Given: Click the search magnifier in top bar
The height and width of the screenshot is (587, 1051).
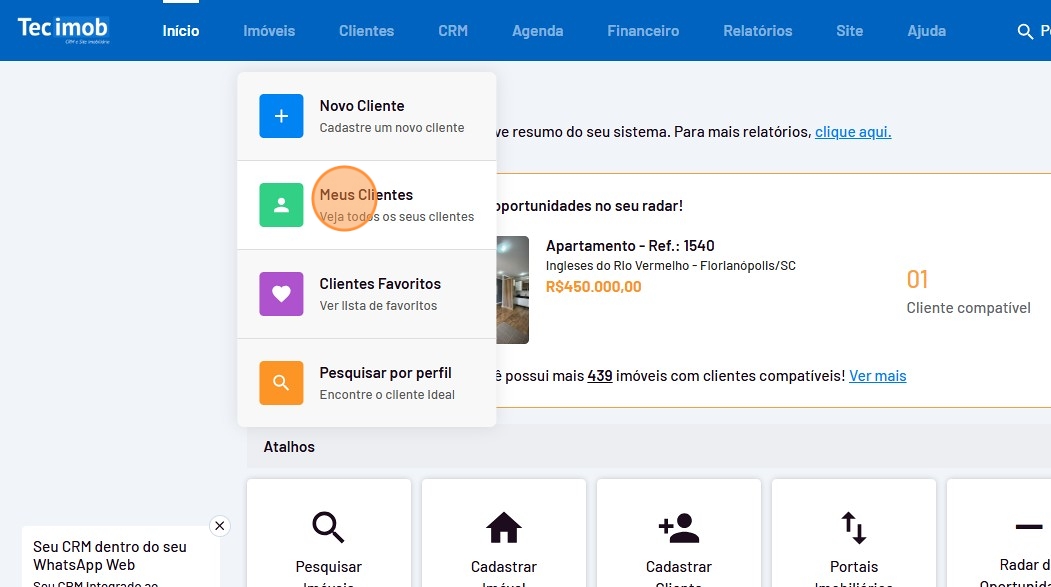Looking at the screenshot, I should pyautogui.click(x=1024, y=31).
